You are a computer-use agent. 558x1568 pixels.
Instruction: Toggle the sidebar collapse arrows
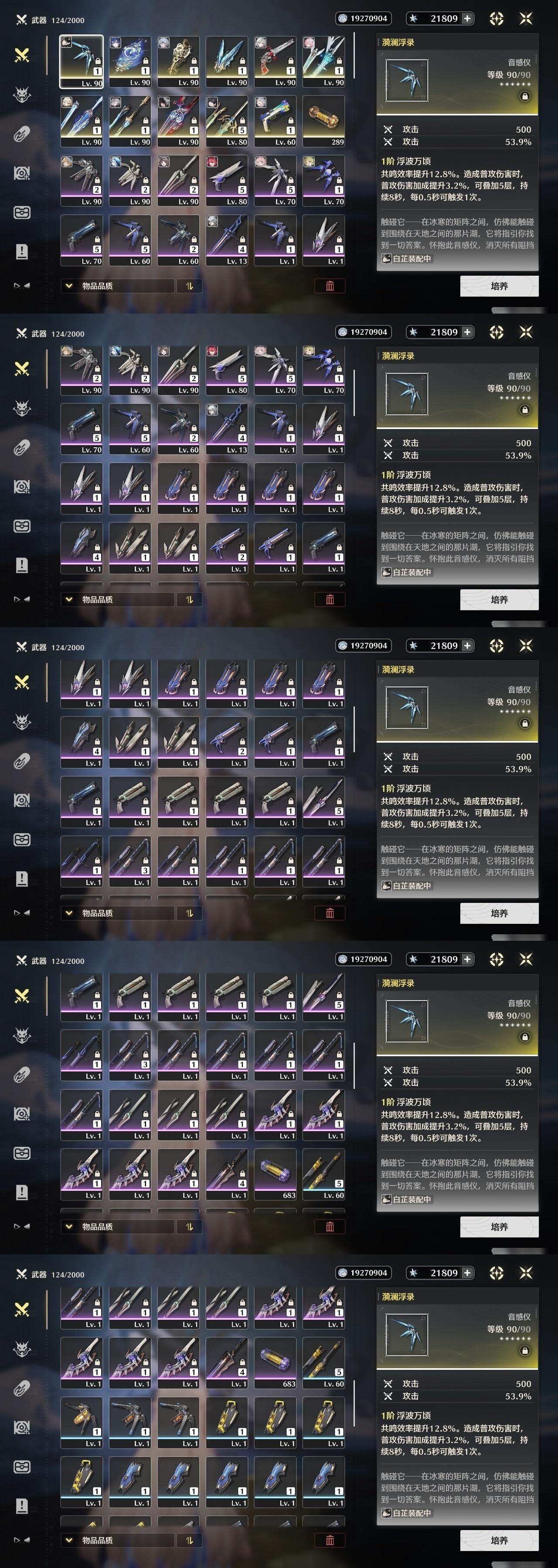(x=22, y=285)
